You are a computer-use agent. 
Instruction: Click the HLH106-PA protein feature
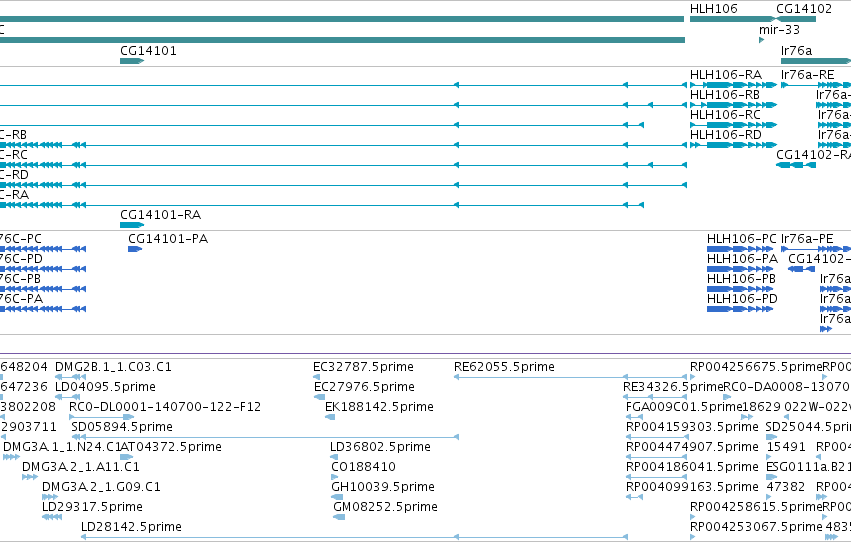tap(740, 269)
